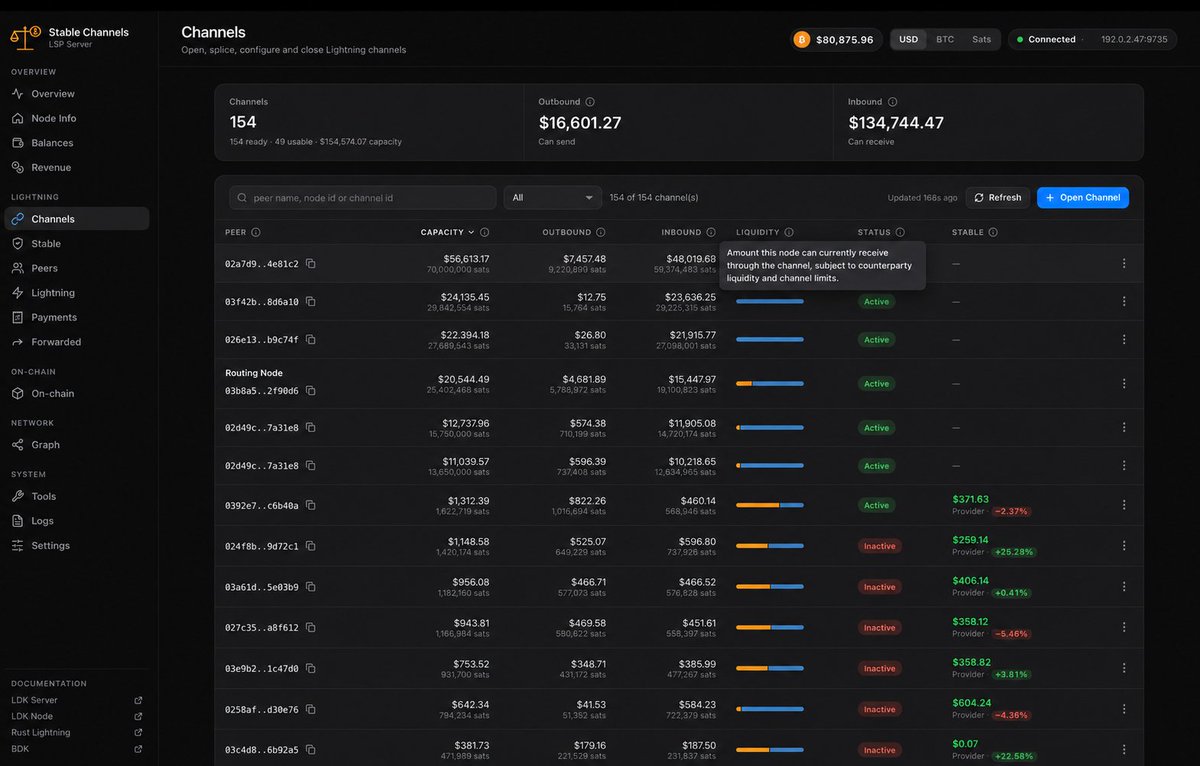Open the LDK Server documentation link

(x=77, y=701)
